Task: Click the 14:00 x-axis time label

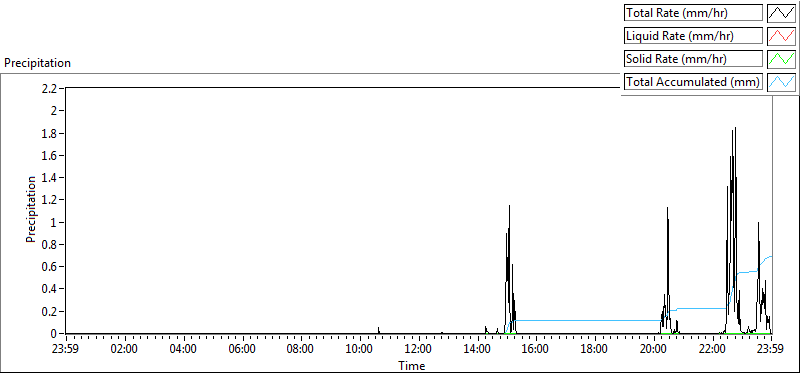Action: tap(478, 350)
